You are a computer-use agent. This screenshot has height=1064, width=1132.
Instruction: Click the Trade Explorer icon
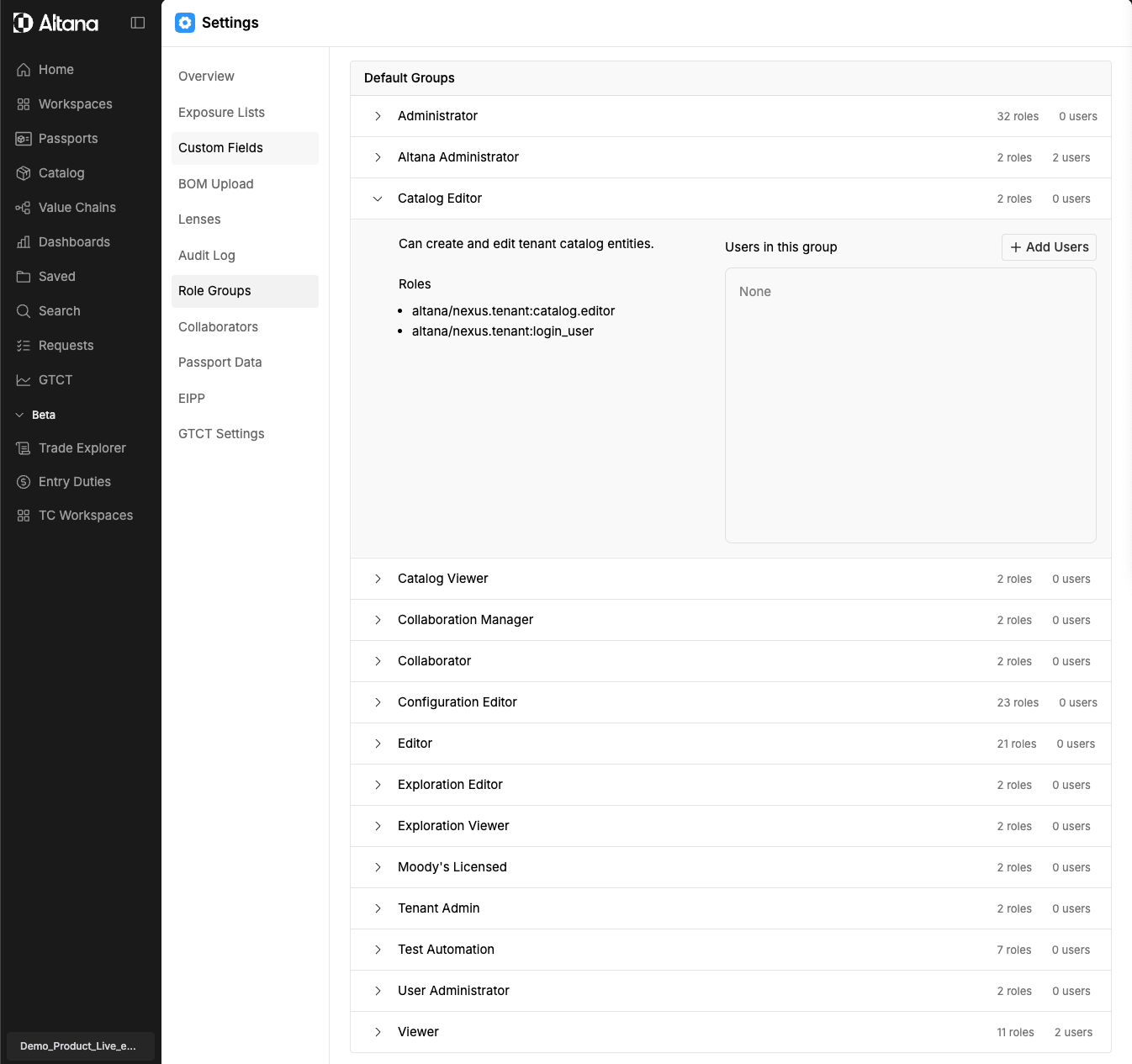24,448
